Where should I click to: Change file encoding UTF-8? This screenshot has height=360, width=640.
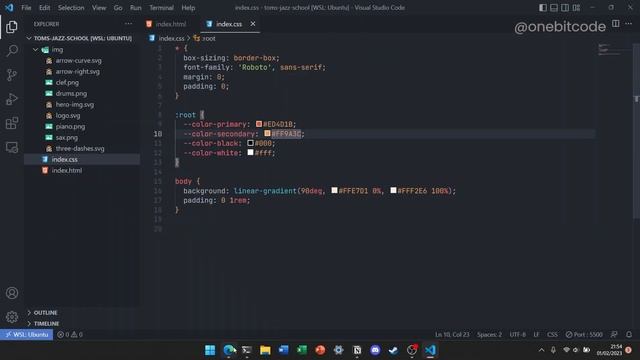click(518, 334)
